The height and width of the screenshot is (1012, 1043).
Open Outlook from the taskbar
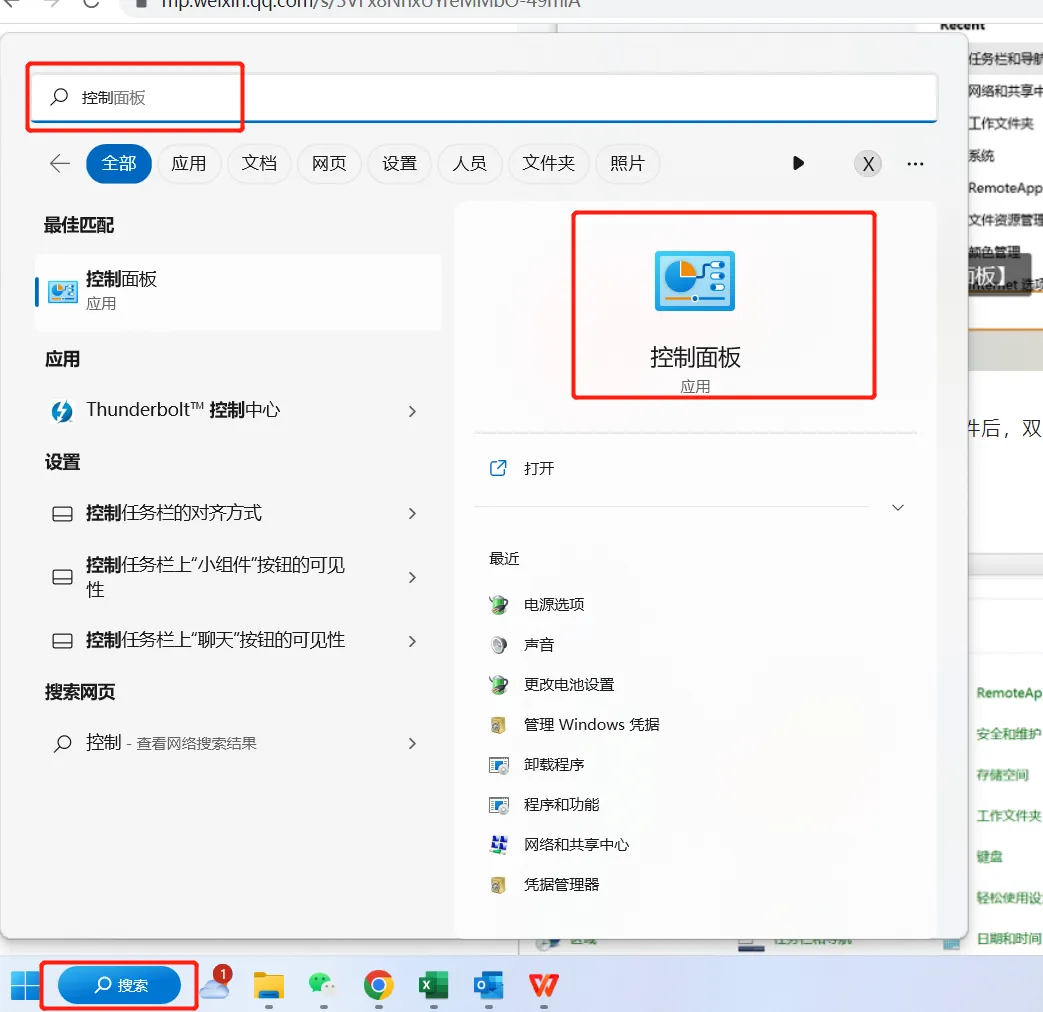488,985
